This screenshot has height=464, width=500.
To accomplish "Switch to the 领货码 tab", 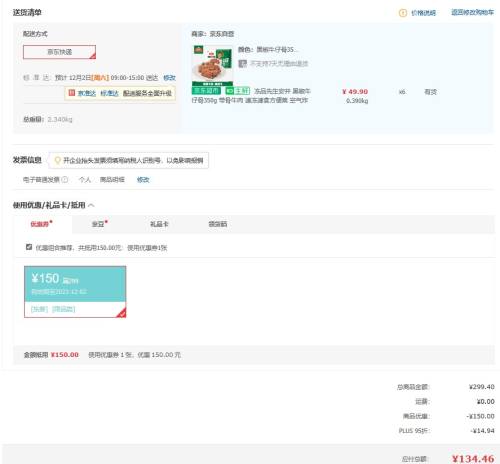I will click(x=218, y=224).
